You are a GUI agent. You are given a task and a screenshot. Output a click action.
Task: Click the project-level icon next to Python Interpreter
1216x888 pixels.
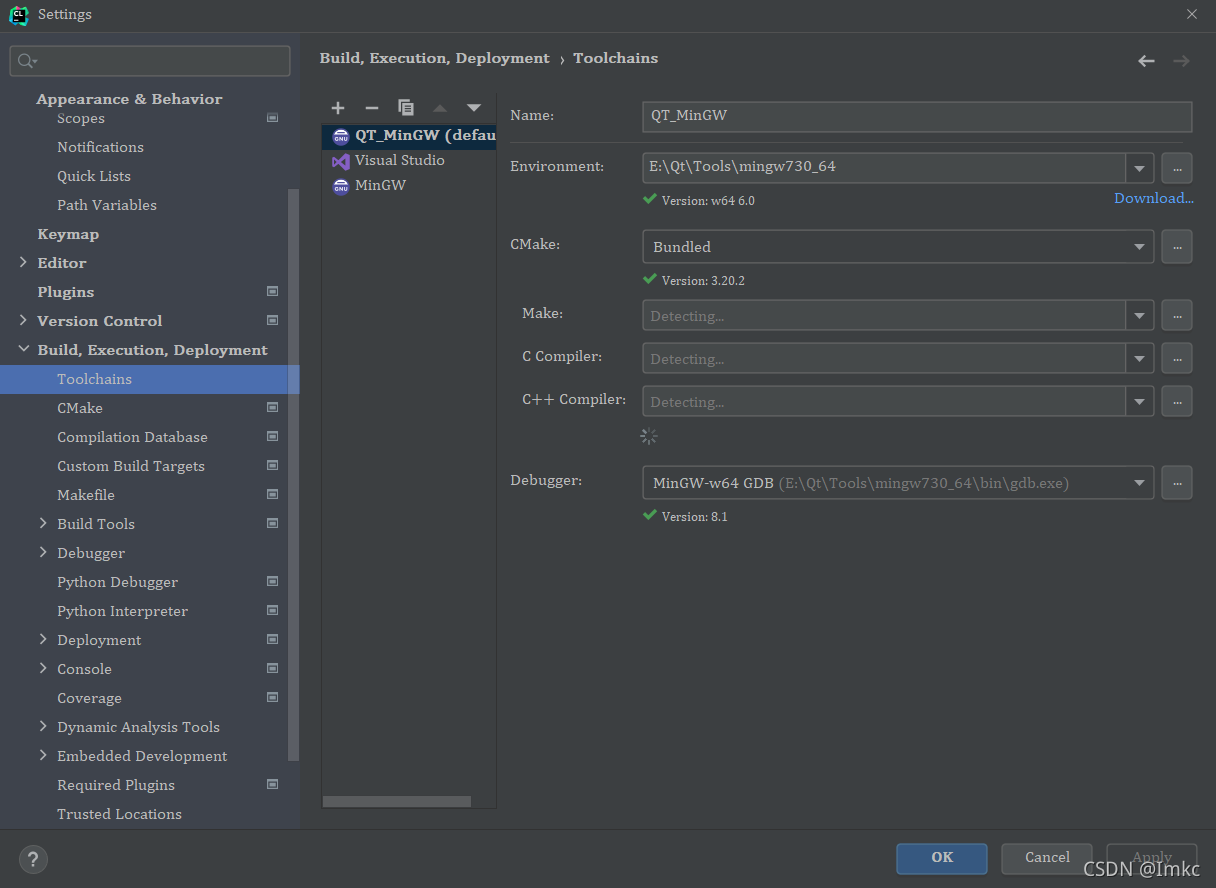point(272,611)
